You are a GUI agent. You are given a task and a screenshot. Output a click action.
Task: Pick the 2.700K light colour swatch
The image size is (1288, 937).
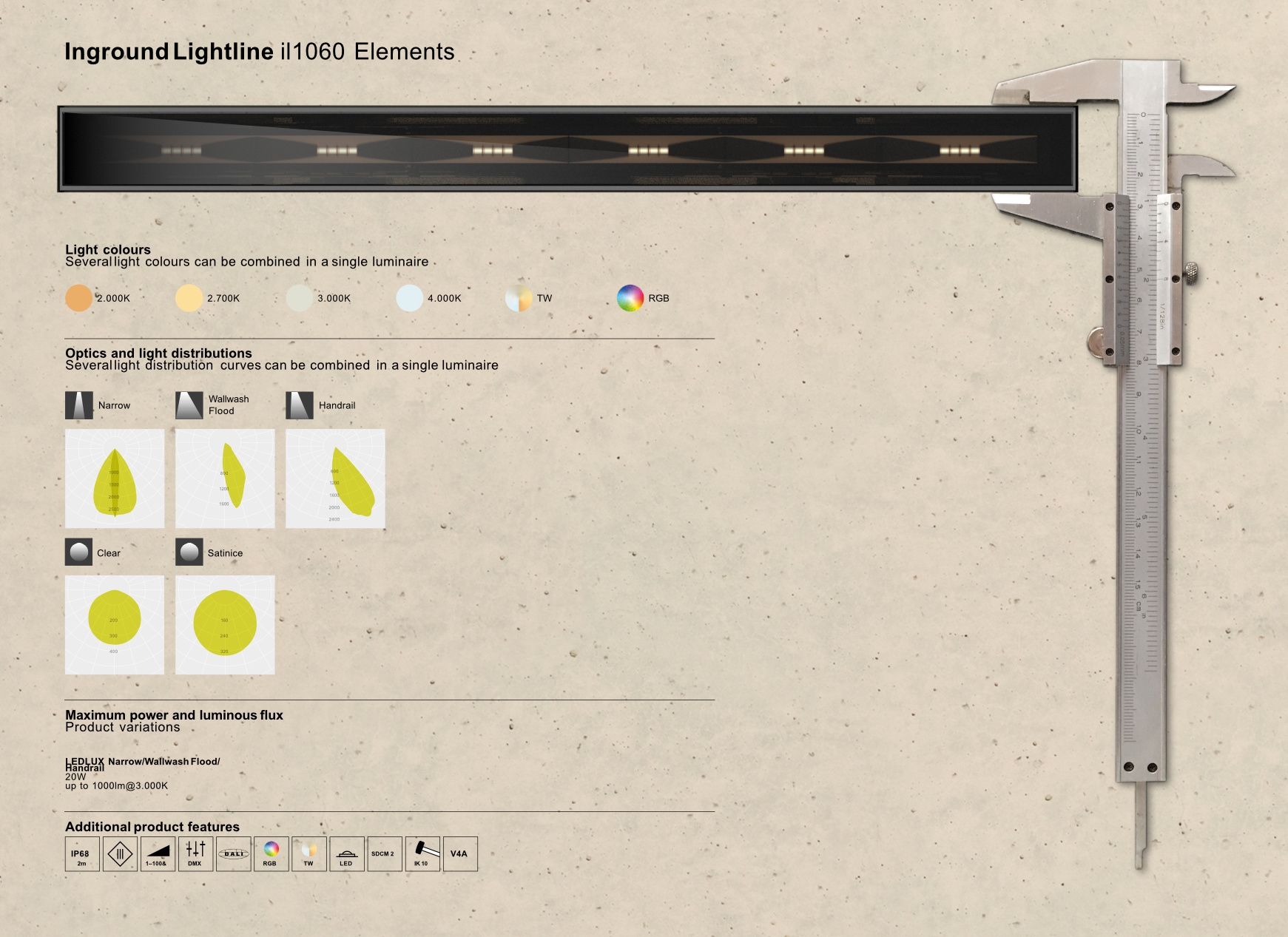189,298
